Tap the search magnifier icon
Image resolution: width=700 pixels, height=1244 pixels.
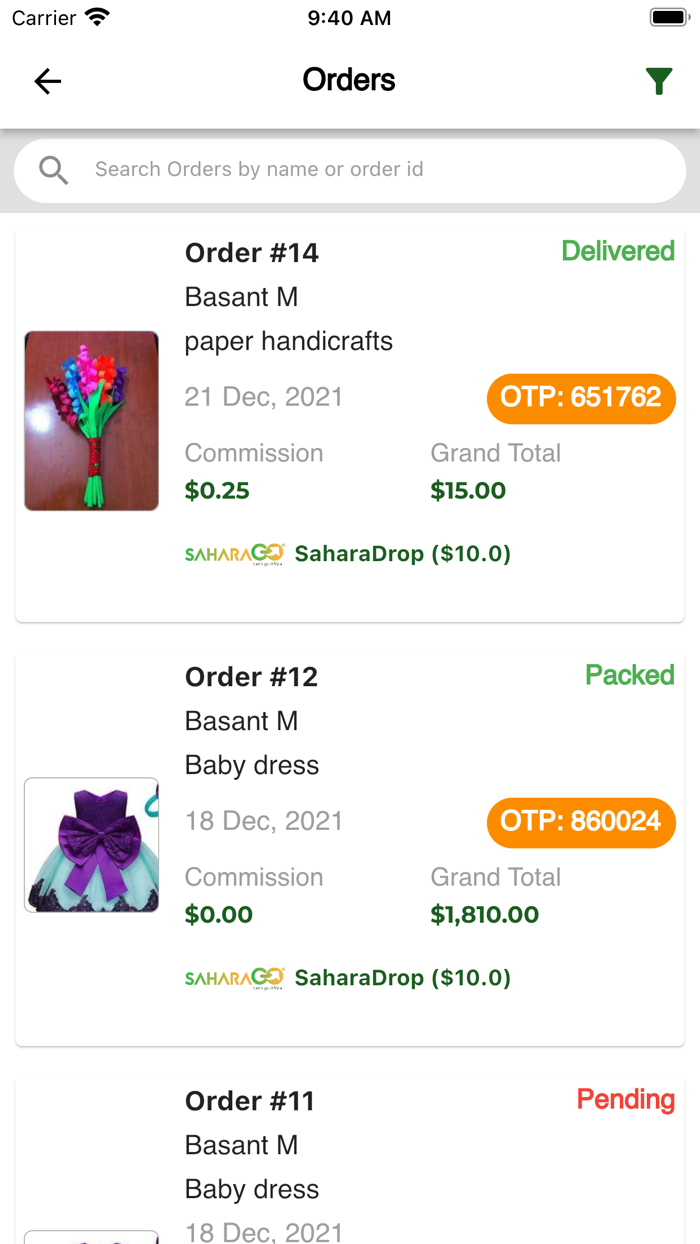tap(54, 170)
